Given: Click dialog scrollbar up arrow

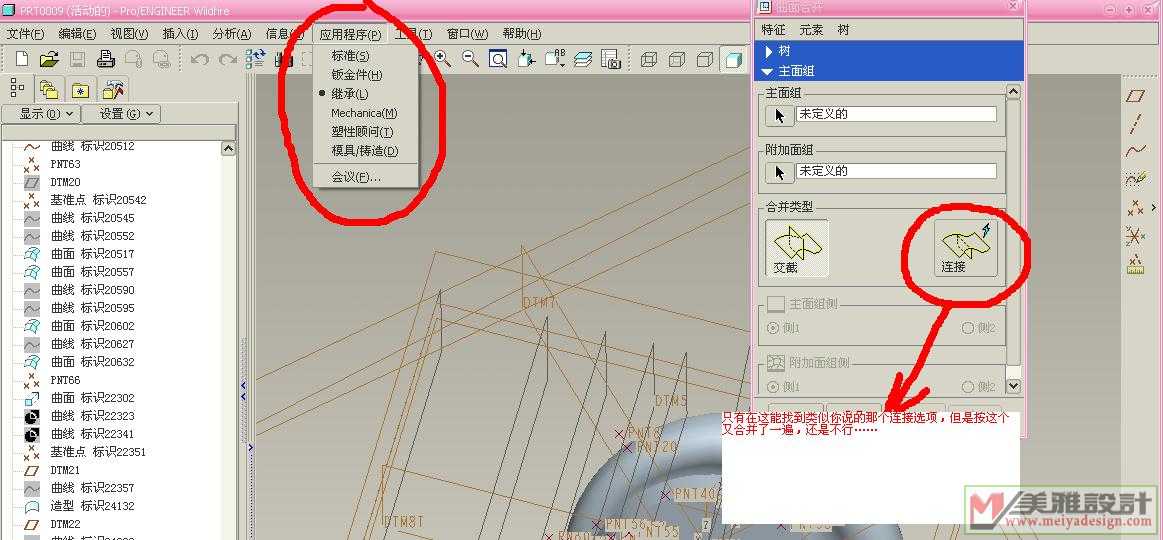Looking at the screenshot, I should [x=1014, y=91].
